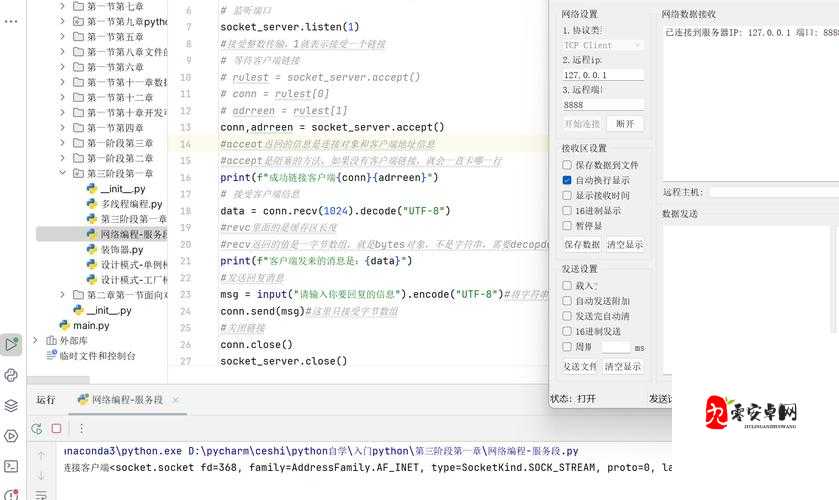Enable 自动发送附加 checkbox
This screenshot has height=500, width=839.
pyautogui.click(x=567, y=301)
